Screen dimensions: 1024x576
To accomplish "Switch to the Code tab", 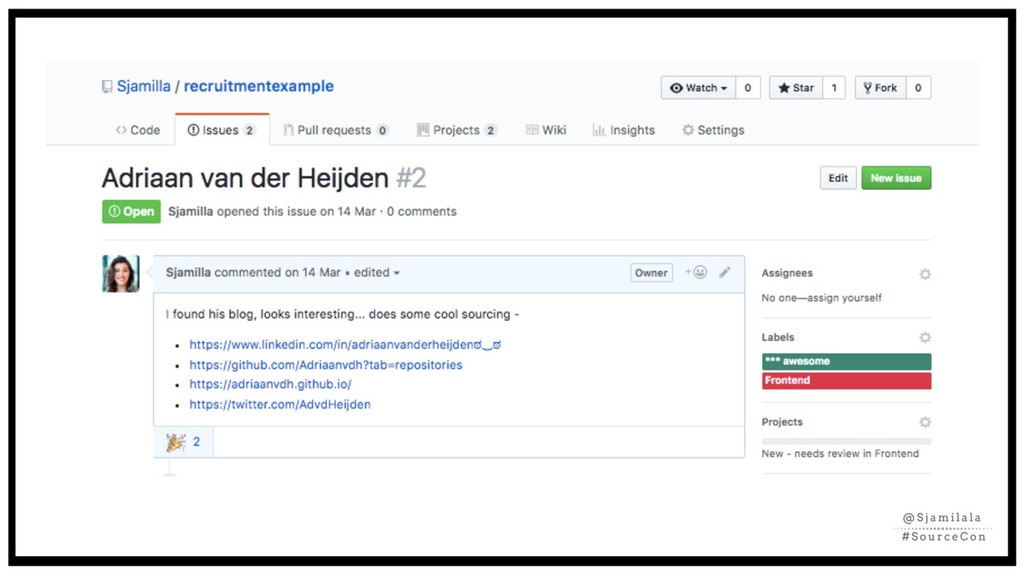I will coord(138,130).
